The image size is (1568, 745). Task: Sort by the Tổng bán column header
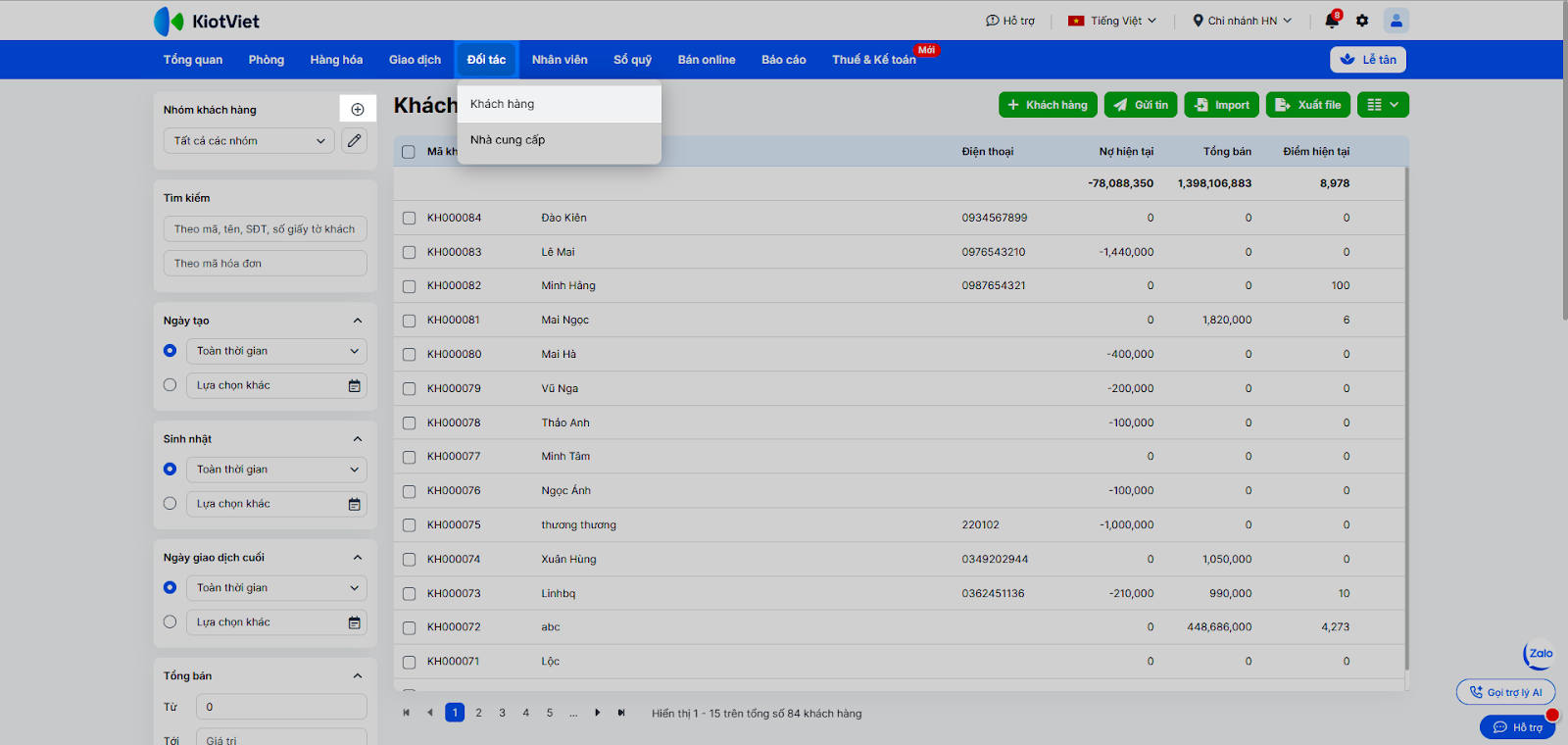click(1227, 152)
